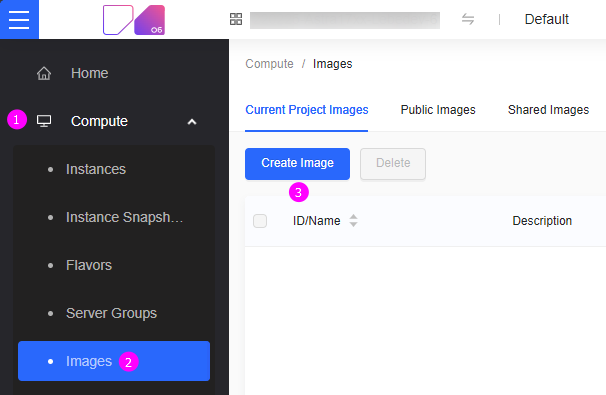Viewport: 606px width, 395px height.
Task: Click the blurred project name field
Action: coord(345,20)
